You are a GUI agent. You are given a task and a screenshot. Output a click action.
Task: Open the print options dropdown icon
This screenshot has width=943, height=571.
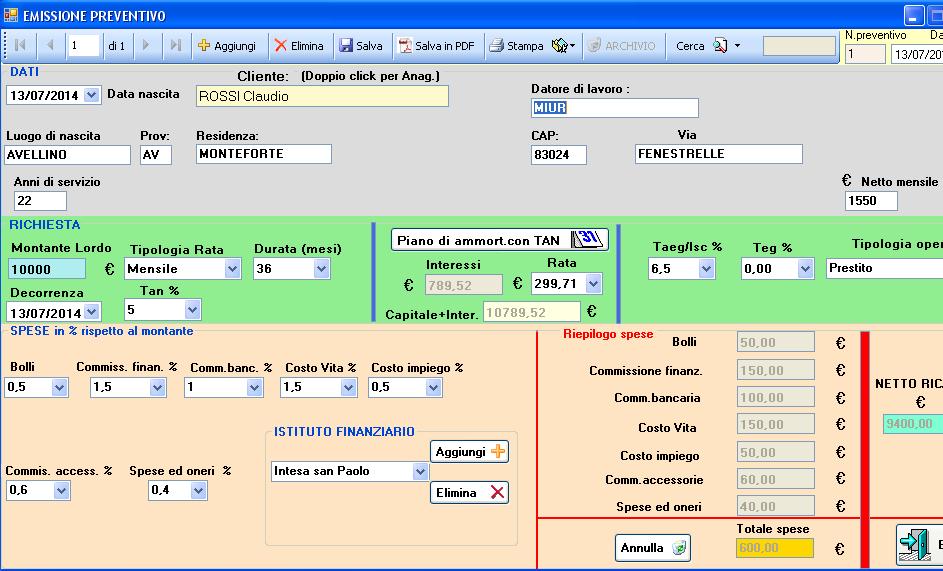coord(563,46)
